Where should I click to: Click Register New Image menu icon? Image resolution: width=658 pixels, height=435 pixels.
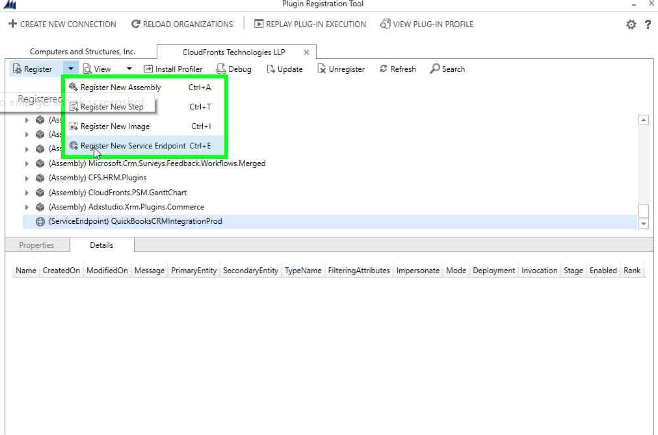tap(73, 126)
